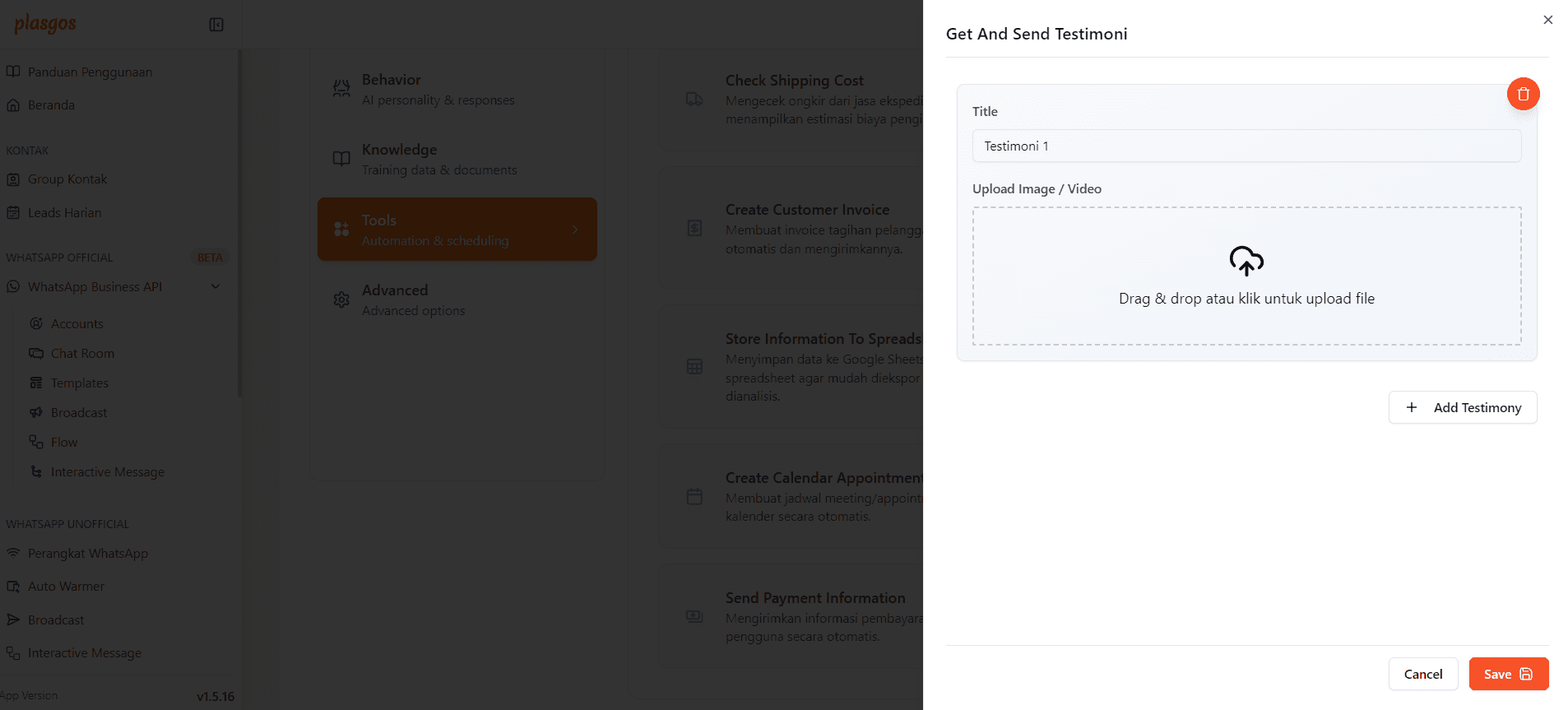Open the Templates sidebar icon

point(36,383)
